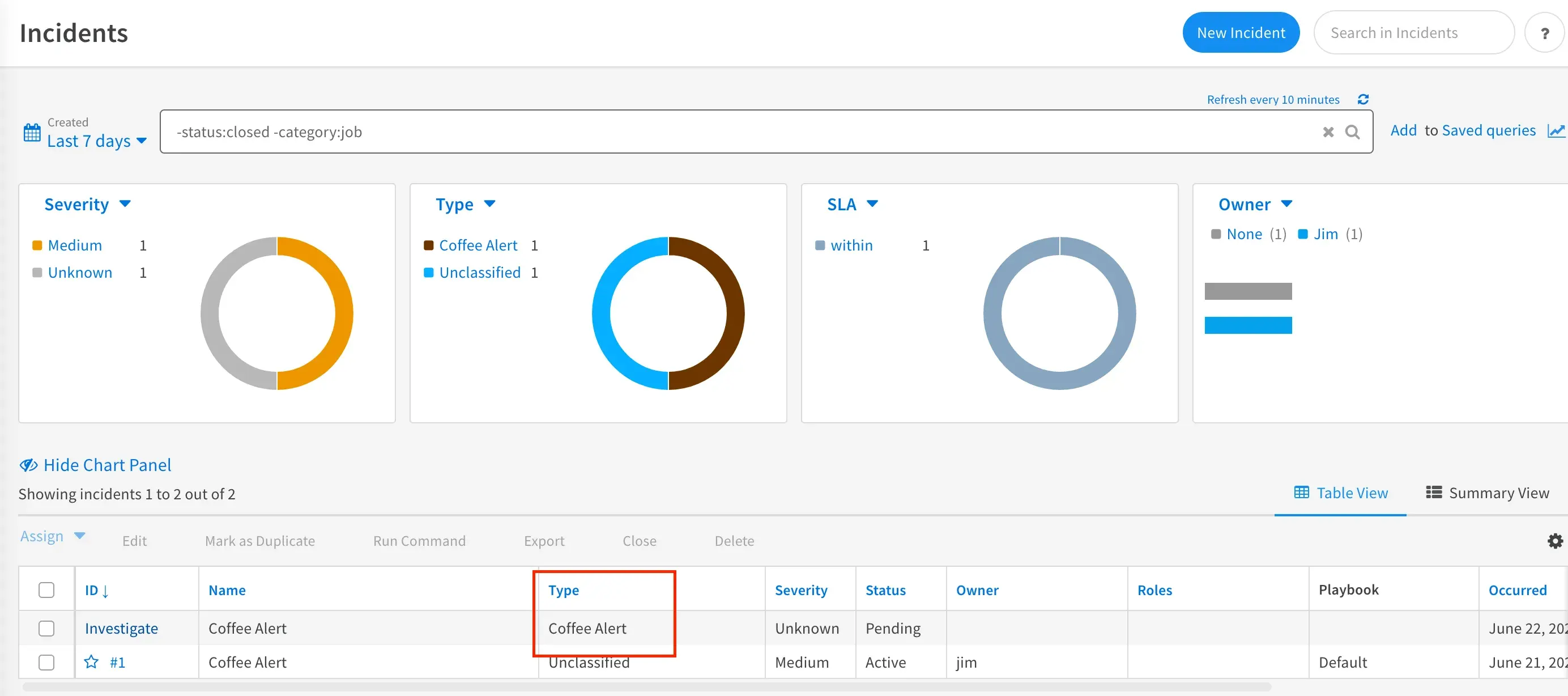1568x696 pixels.
Task: Click the horizontal table scrollbar
Action: 646,687
